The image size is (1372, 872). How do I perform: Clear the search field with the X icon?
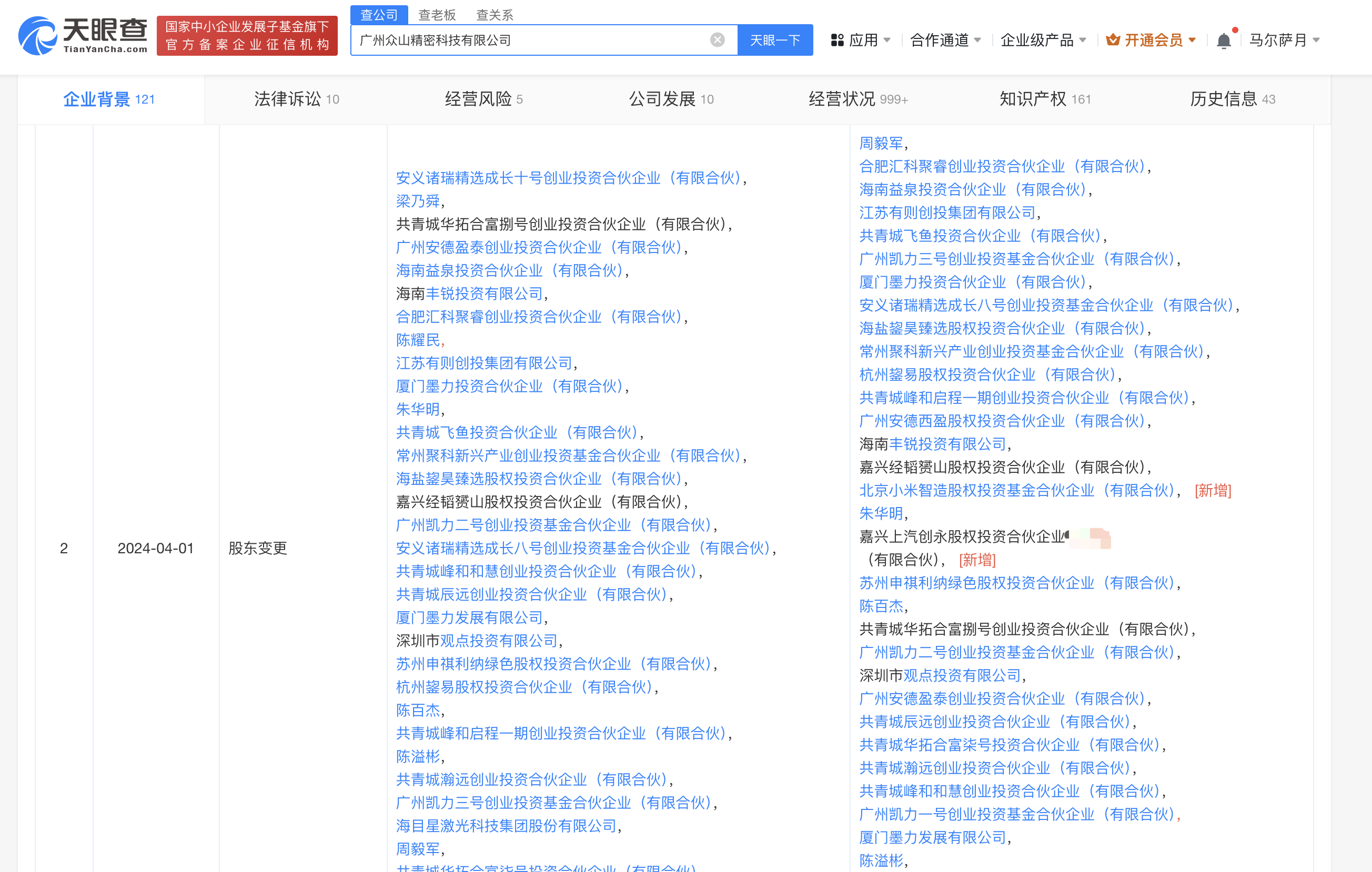tap(718, 40)
